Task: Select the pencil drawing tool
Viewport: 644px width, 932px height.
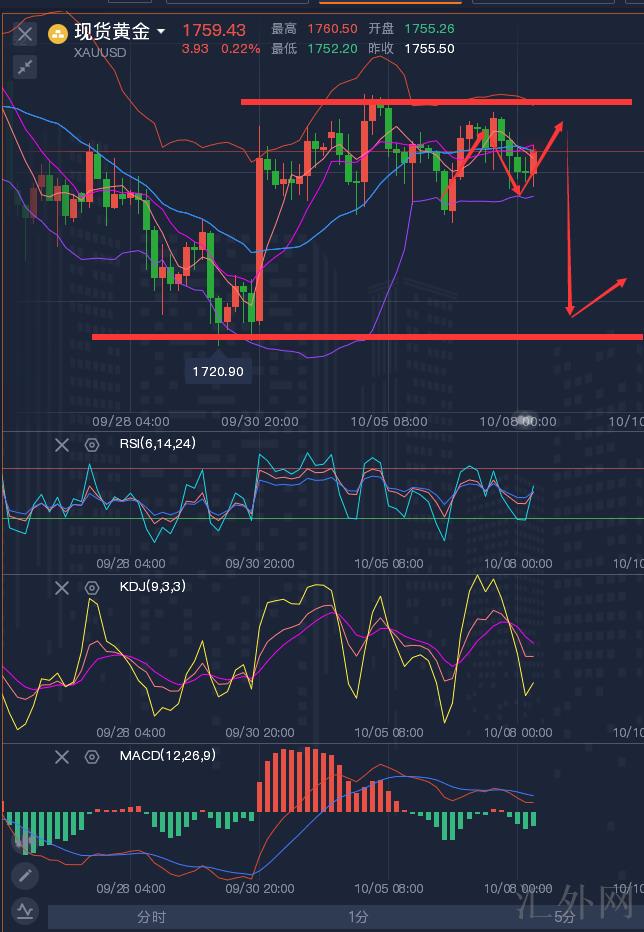Action: tap(25, 876)
